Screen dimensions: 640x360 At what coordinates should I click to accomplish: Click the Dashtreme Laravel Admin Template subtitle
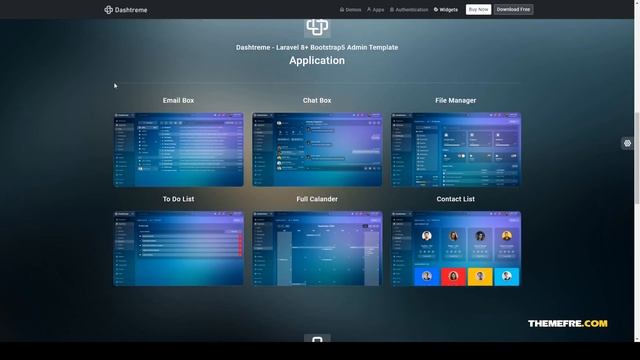[317, 47]
